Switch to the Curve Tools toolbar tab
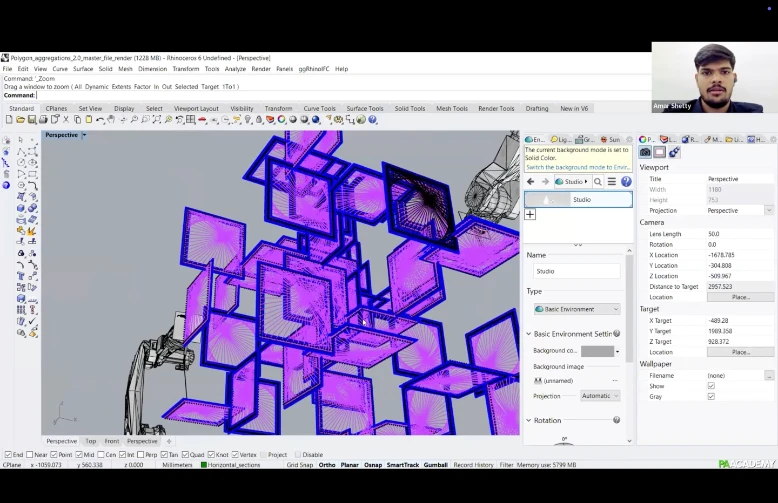 (x=320, y=108)
